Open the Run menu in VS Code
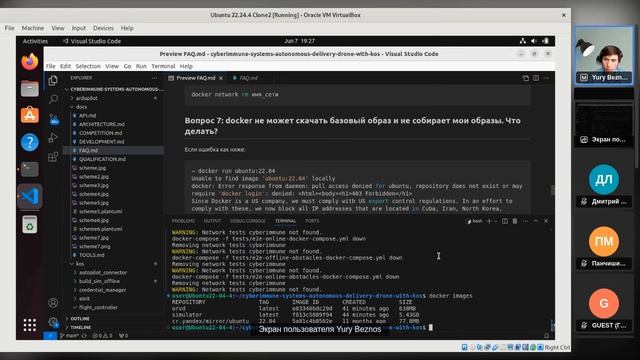 coord(141,66)
